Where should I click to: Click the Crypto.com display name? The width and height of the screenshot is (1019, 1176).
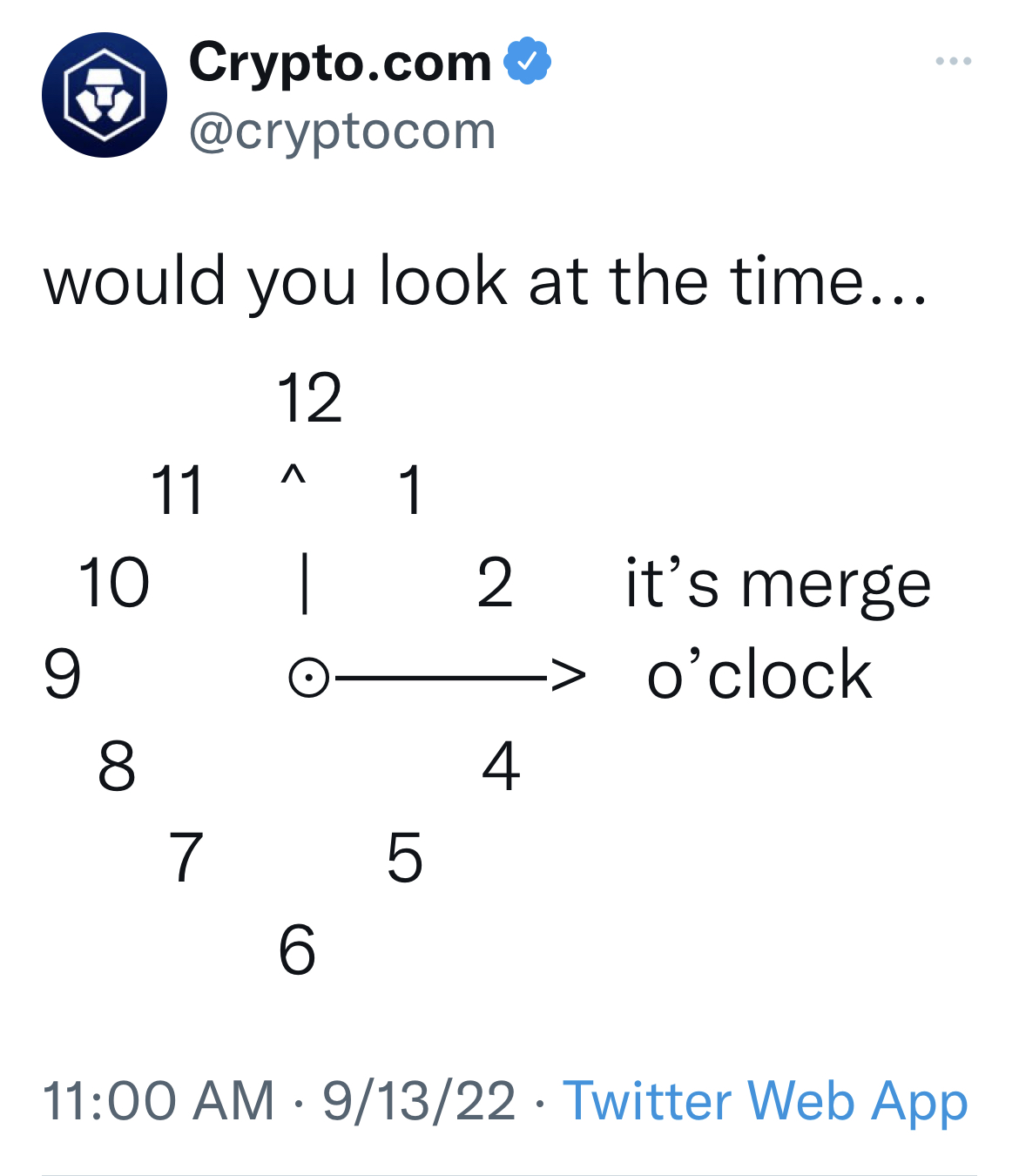coord(341,63)
